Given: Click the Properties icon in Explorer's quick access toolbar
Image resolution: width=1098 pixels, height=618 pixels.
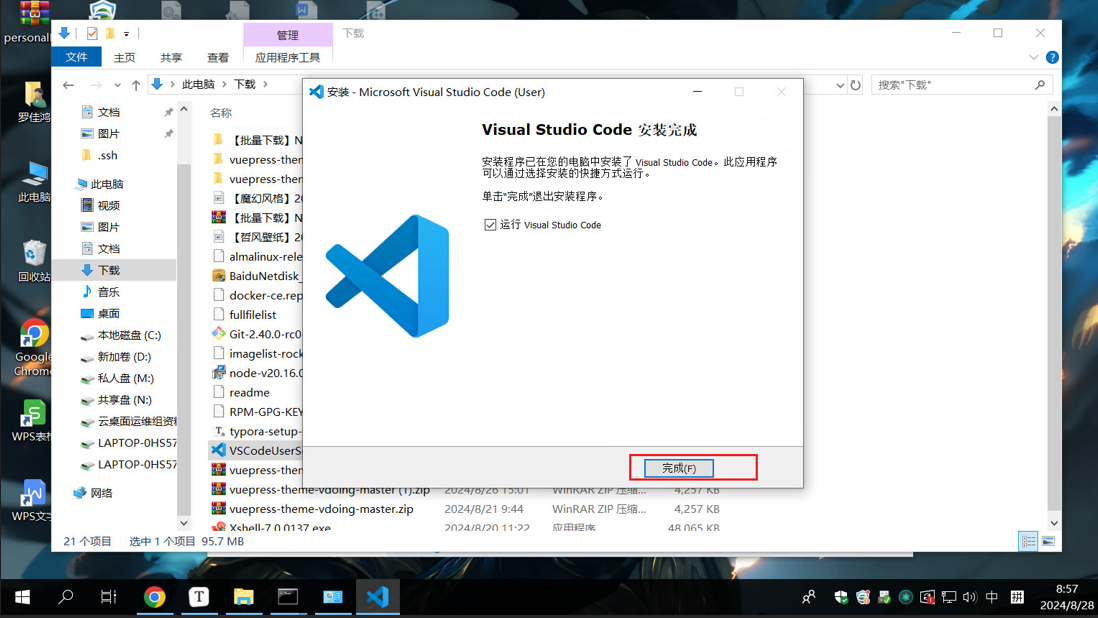Looking at the screenshot, I should [x=92, y=33].
